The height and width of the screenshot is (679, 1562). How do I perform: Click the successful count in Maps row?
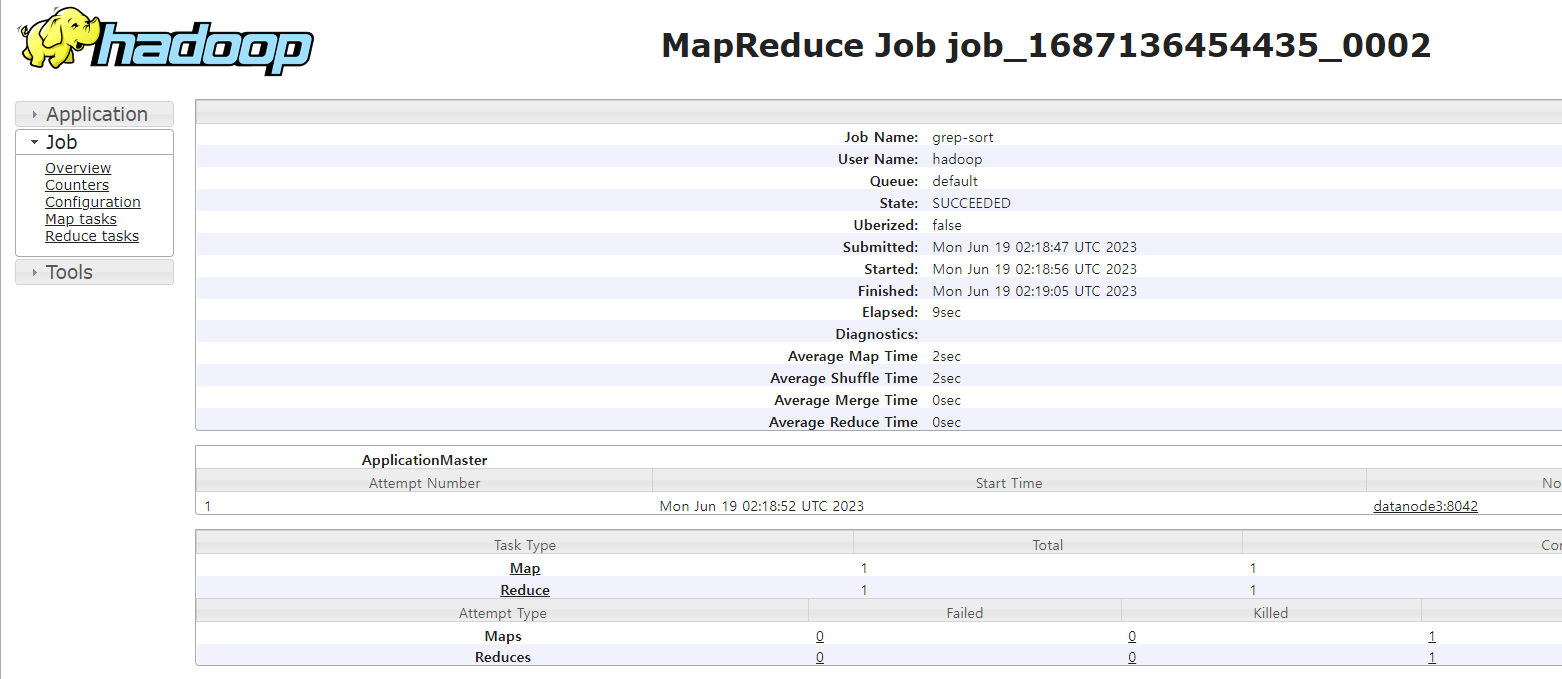1432,636
